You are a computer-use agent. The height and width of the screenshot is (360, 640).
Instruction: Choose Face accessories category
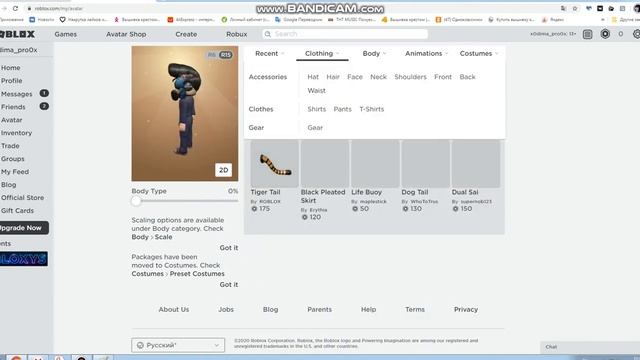click(x=355, y=77)
